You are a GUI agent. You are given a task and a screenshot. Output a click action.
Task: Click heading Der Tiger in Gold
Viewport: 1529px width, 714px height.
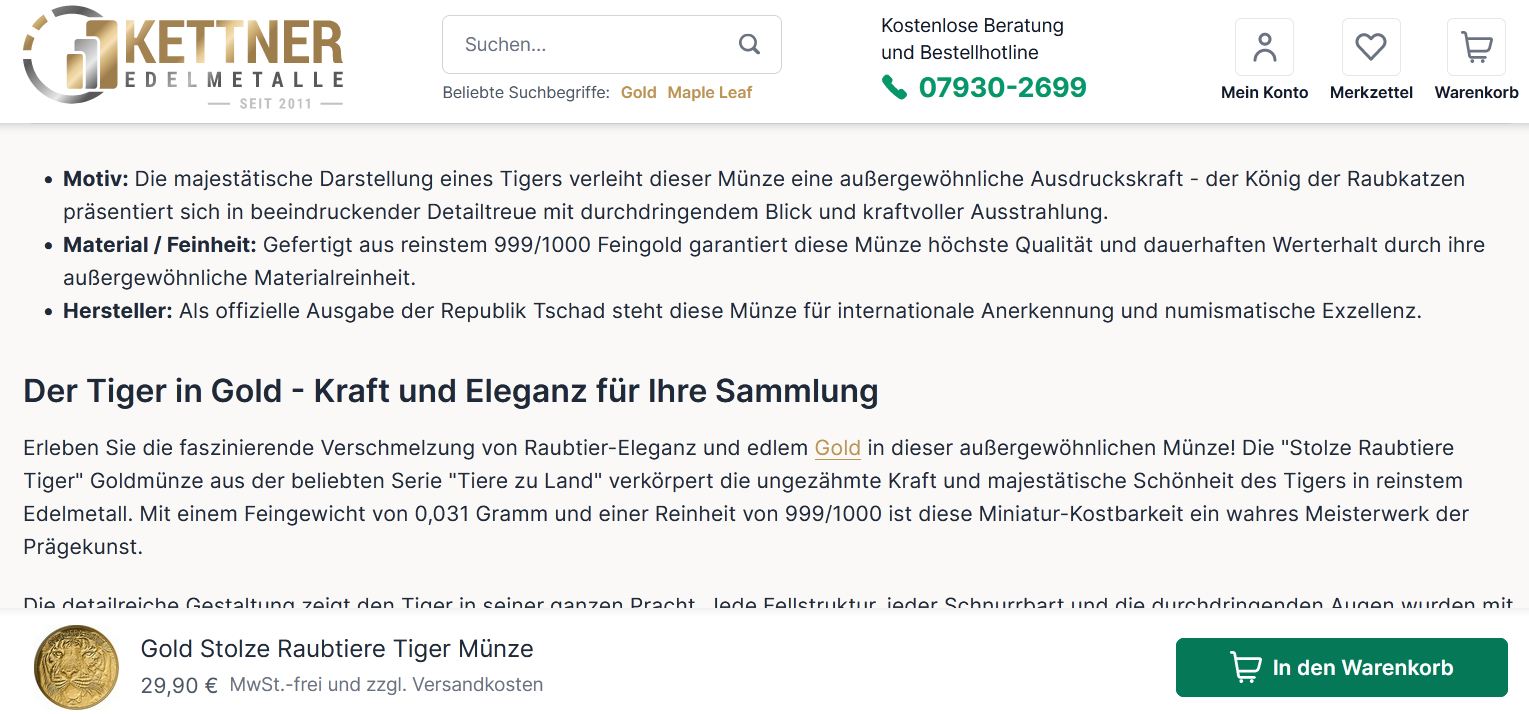click(x=450, y=390)
